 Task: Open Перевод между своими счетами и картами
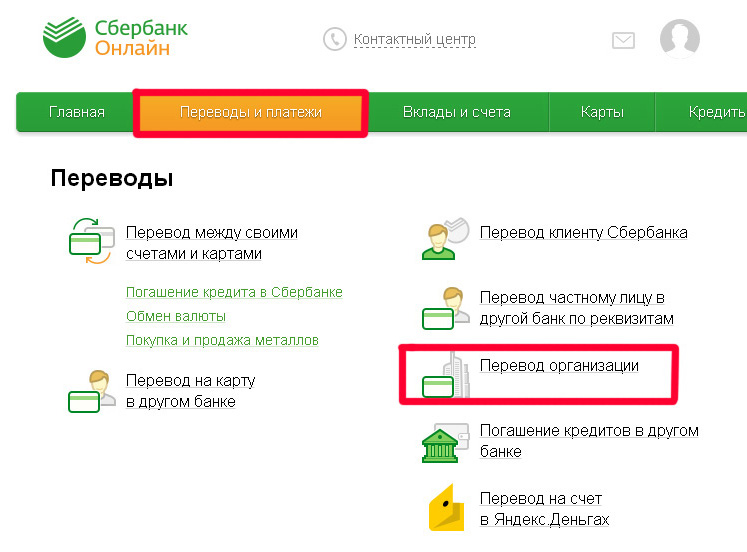click(x=212, y=243)
